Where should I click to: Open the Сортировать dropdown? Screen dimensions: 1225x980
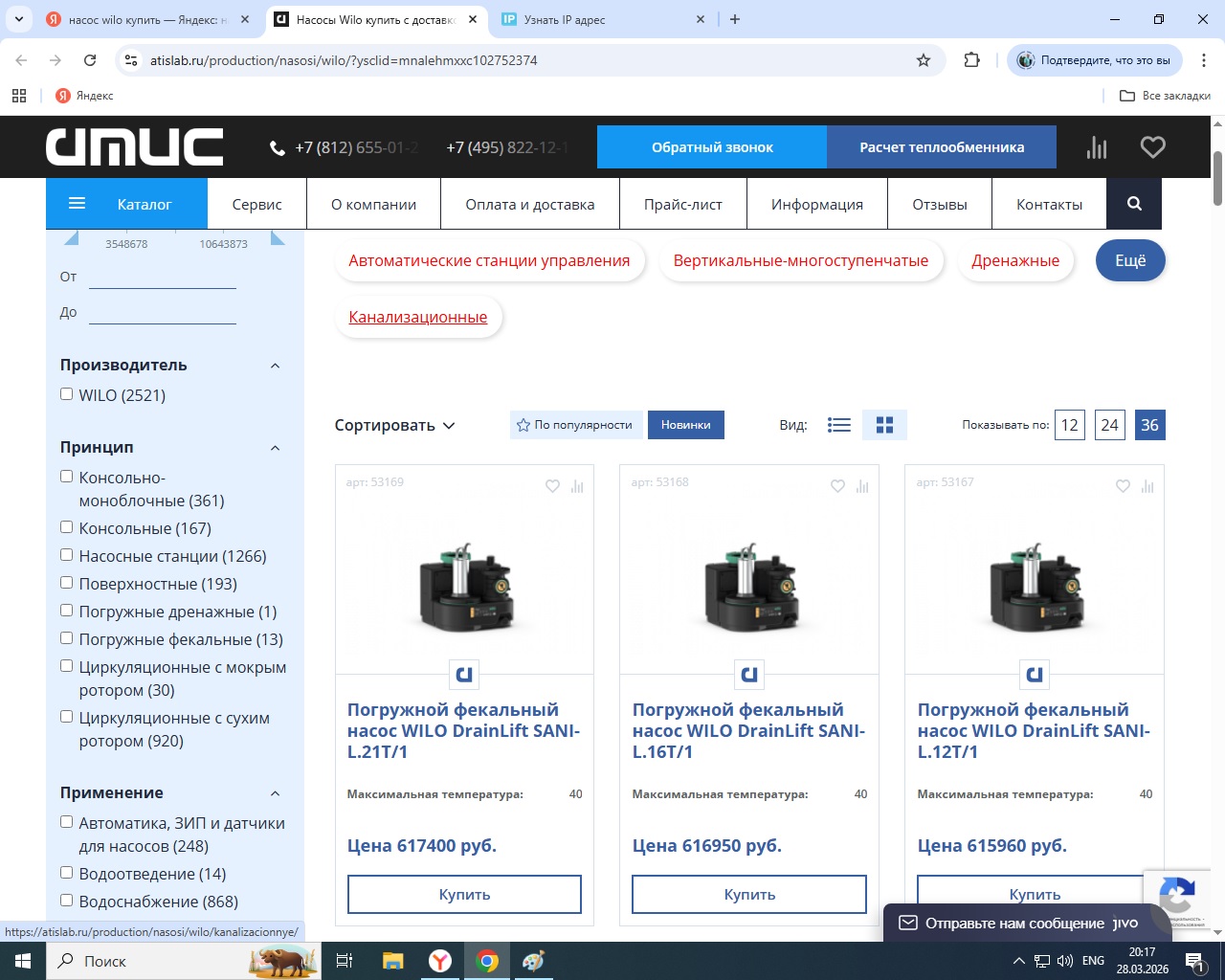394,425
